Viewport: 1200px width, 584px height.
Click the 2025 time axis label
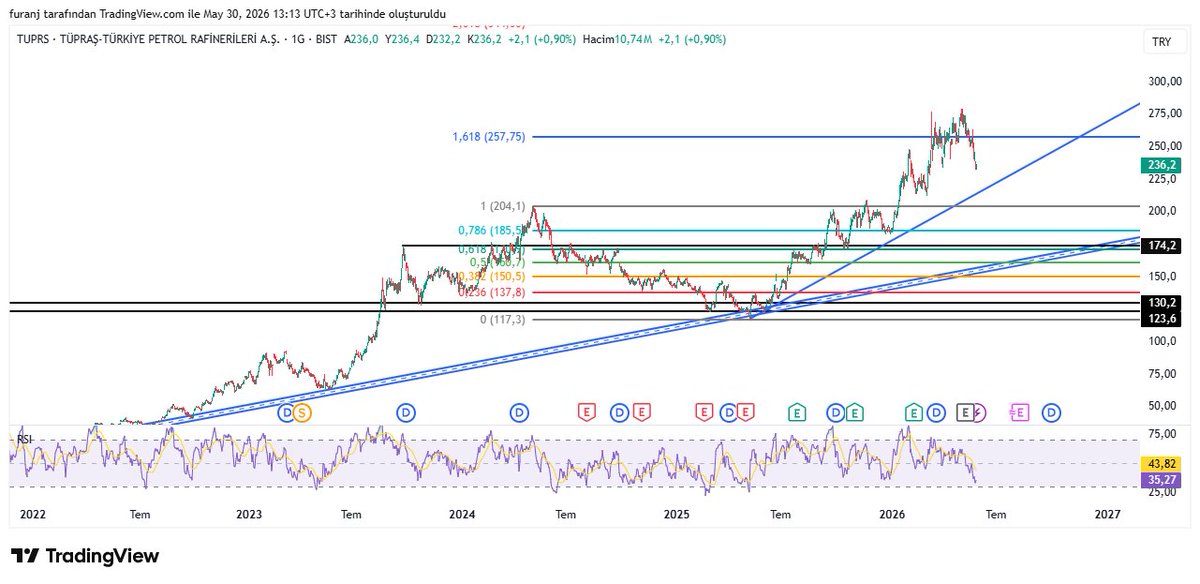677,514
